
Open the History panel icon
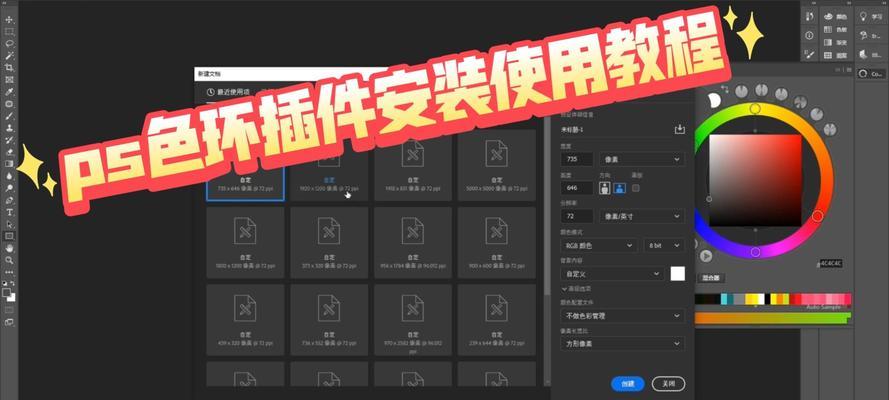click(810, 17)
